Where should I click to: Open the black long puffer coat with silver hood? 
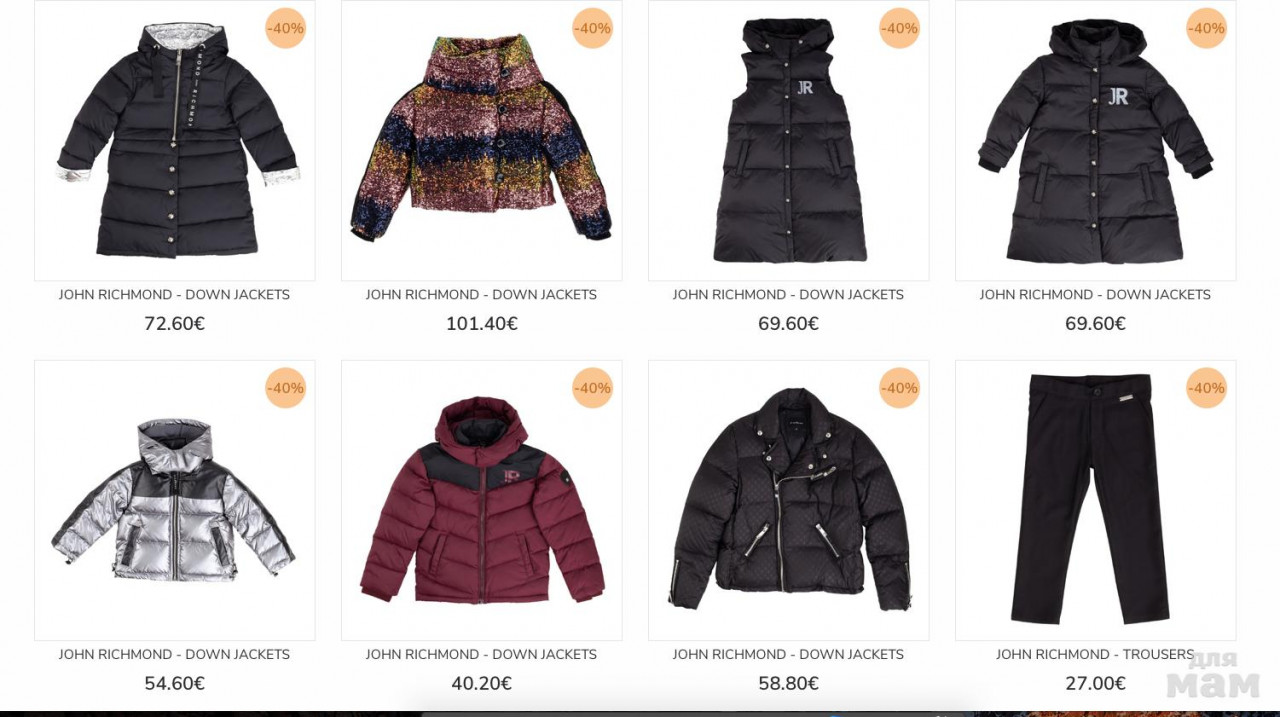pos(175,141)
